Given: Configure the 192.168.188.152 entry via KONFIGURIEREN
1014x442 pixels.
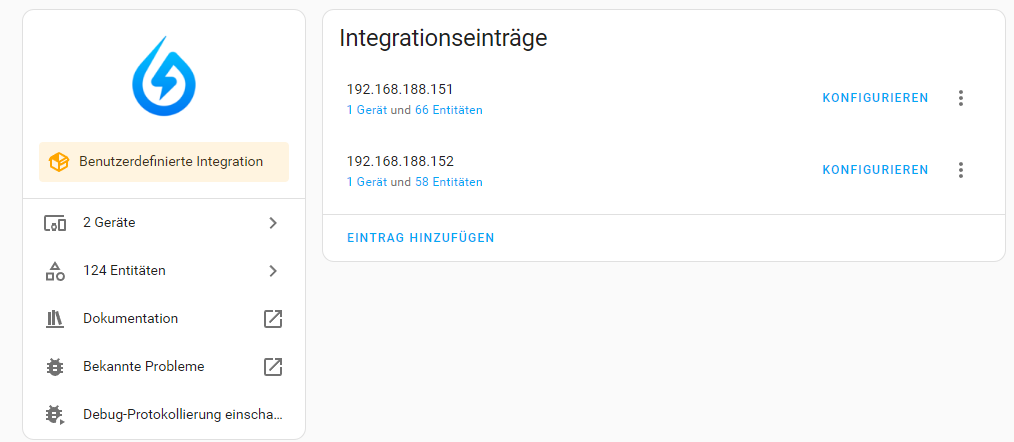Looking at the screenshot, I should coord(875,170).
